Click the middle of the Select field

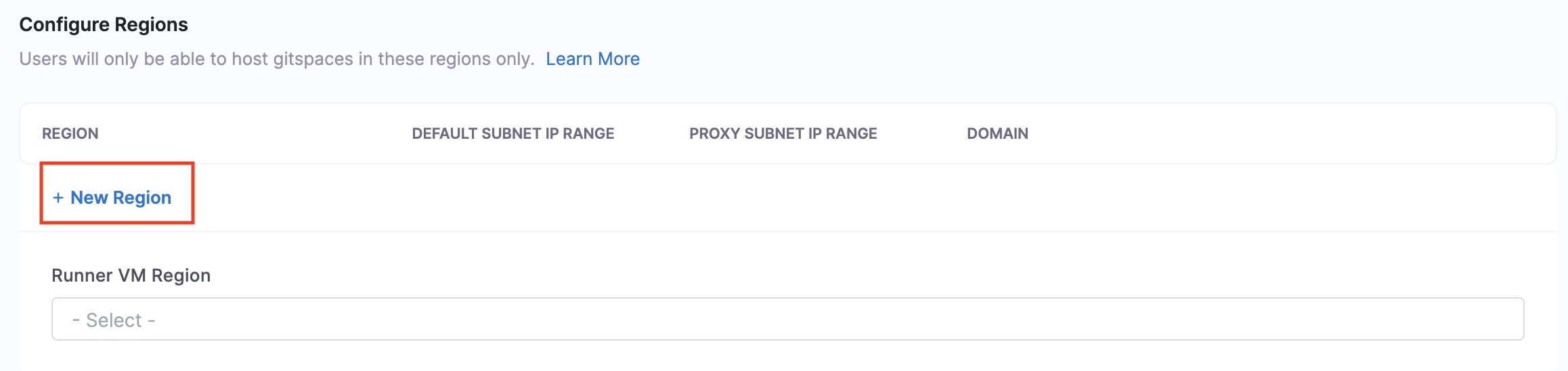click(787, 319)
